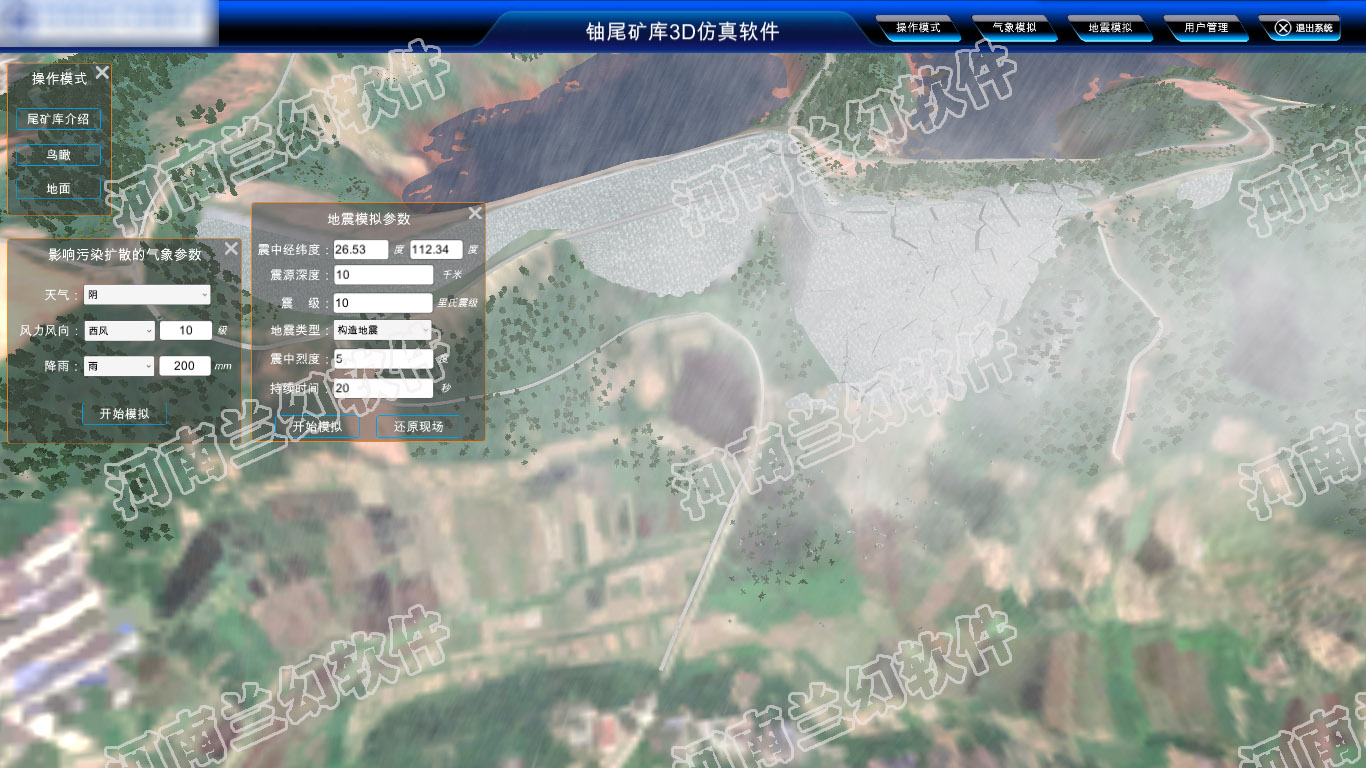The height and width of the screenshot is (768, 1366).
Task: Expand the 地震类型 earthquake type dropdown
Action: point(382,329)
